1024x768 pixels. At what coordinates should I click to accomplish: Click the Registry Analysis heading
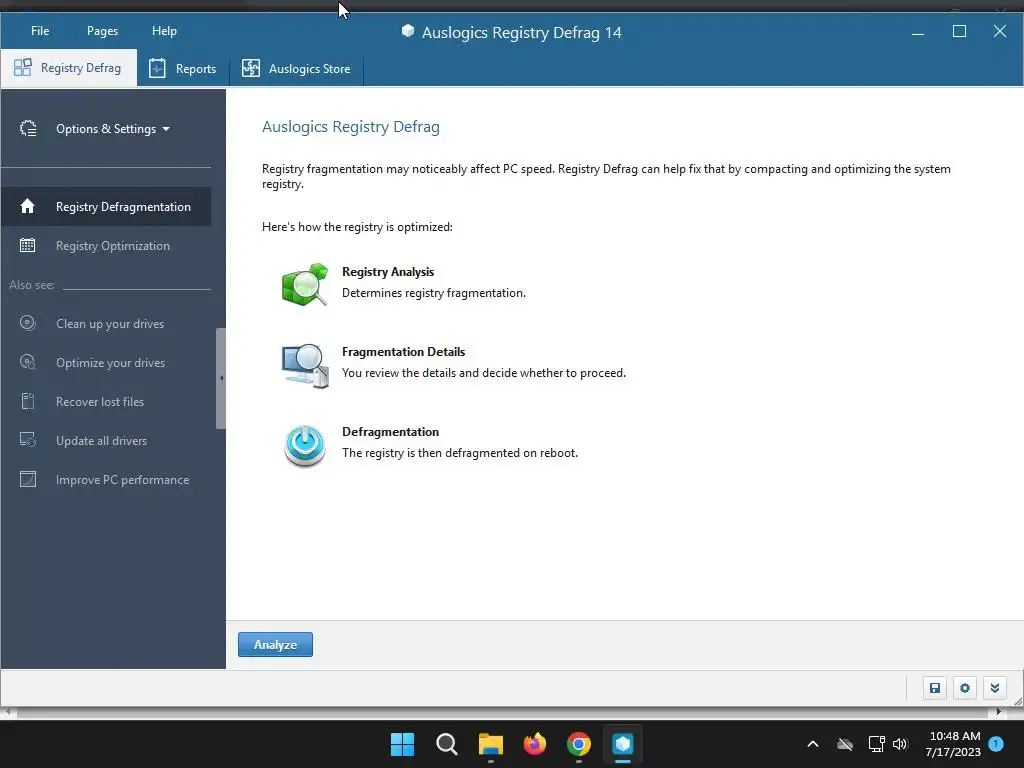click(x=388, y=272)
